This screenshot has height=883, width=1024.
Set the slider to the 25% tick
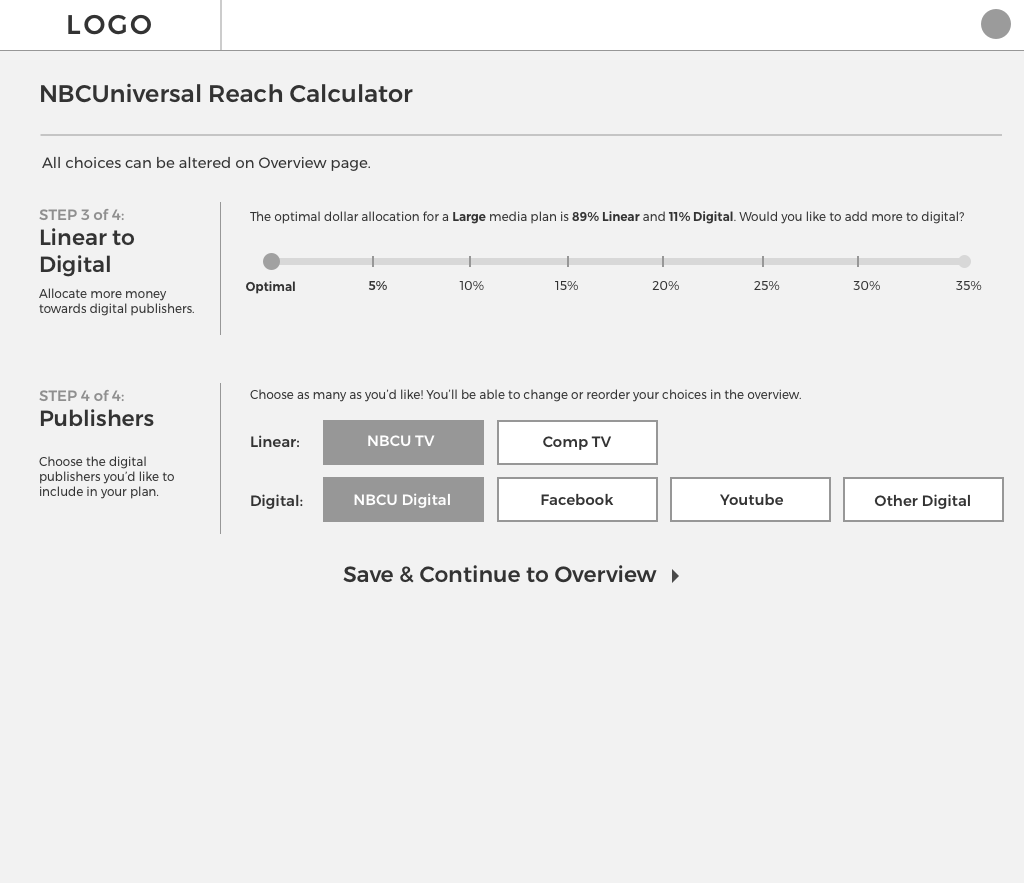click(x=762, y=261)
